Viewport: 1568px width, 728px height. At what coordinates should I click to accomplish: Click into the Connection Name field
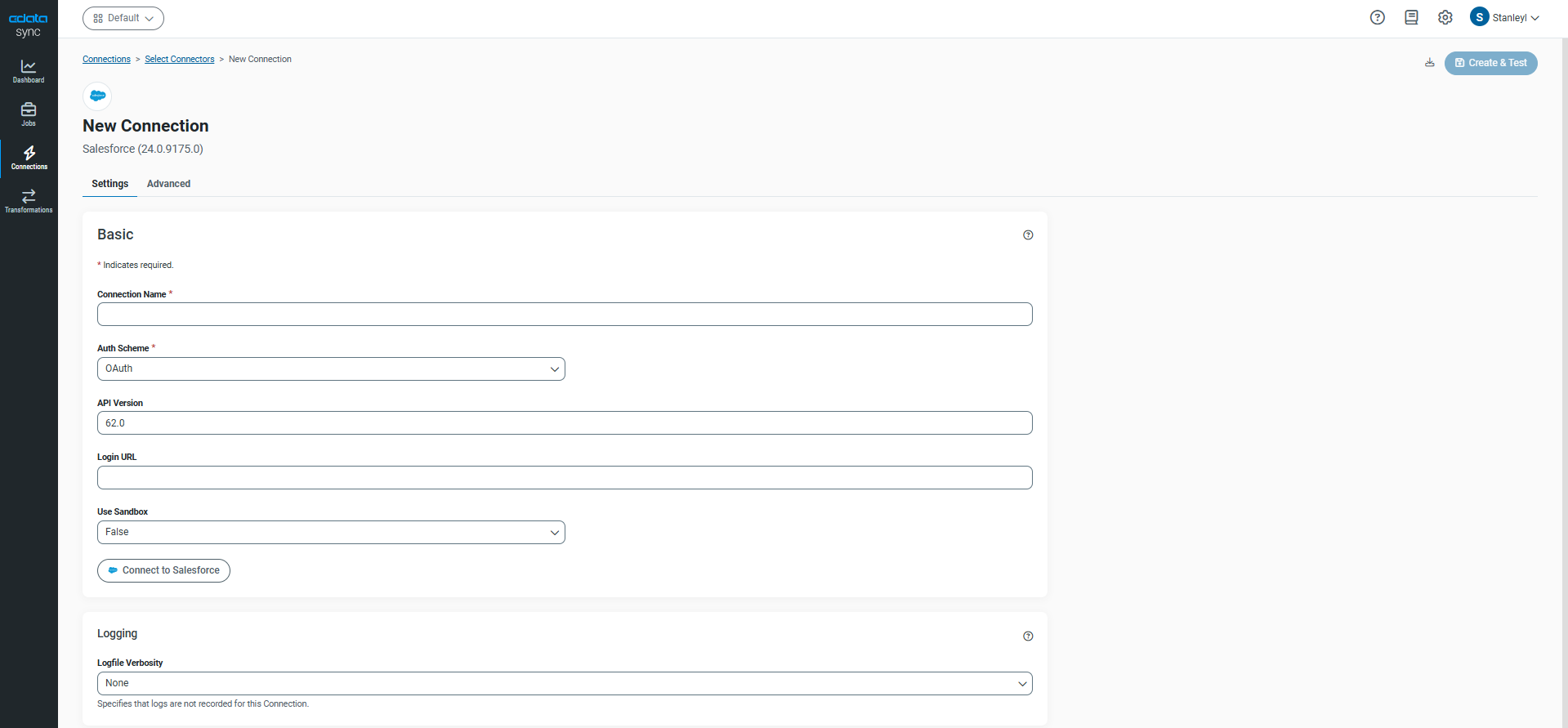(565, 315)
